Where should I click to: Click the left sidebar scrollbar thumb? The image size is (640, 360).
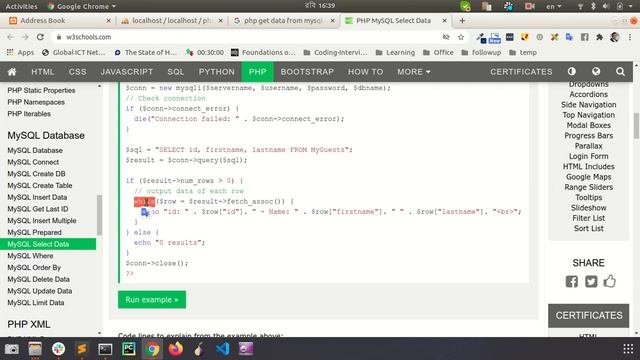(x=99, y=215)
